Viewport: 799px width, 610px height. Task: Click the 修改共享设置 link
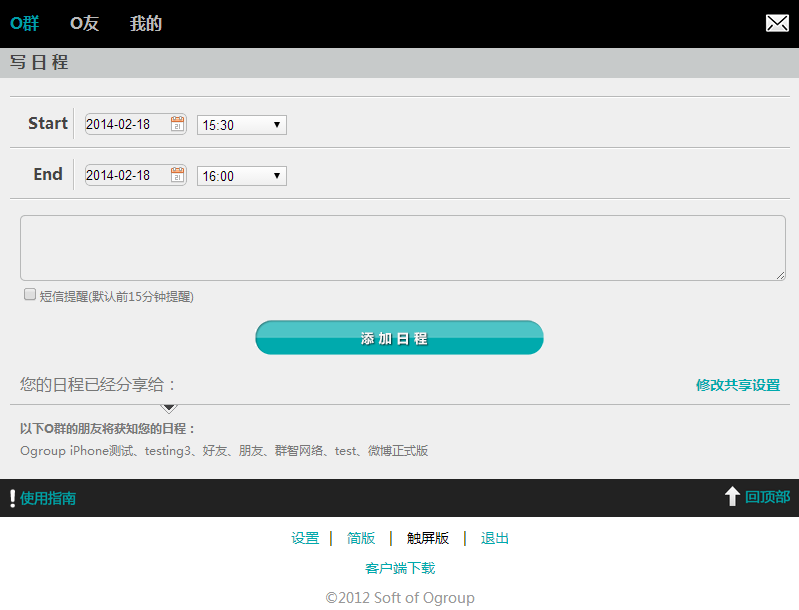click(738, 385)
